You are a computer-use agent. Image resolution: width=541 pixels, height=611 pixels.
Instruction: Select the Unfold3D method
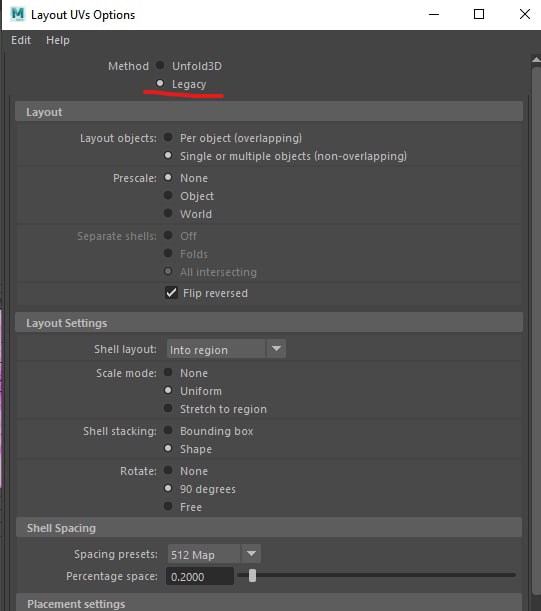click(x=160, y=65)
